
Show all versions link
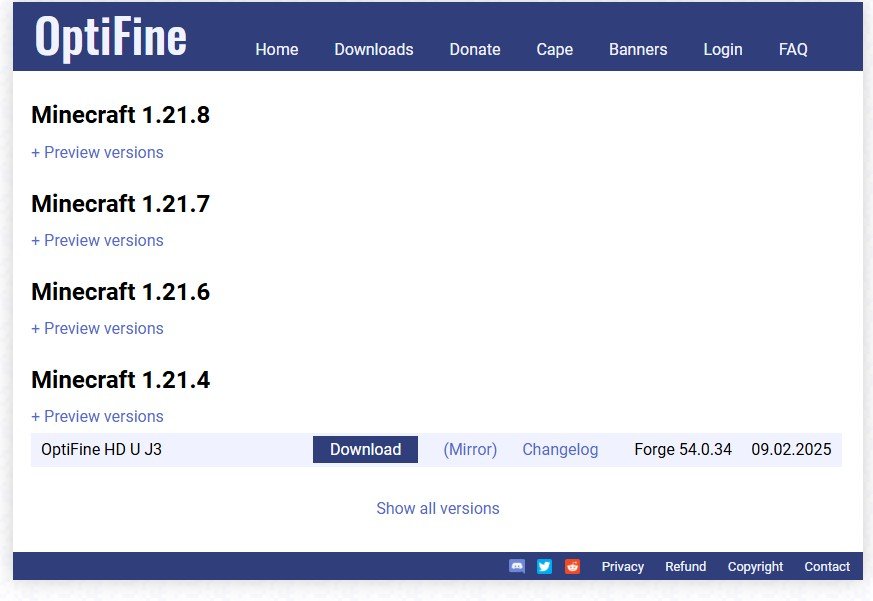coord(438,509)
